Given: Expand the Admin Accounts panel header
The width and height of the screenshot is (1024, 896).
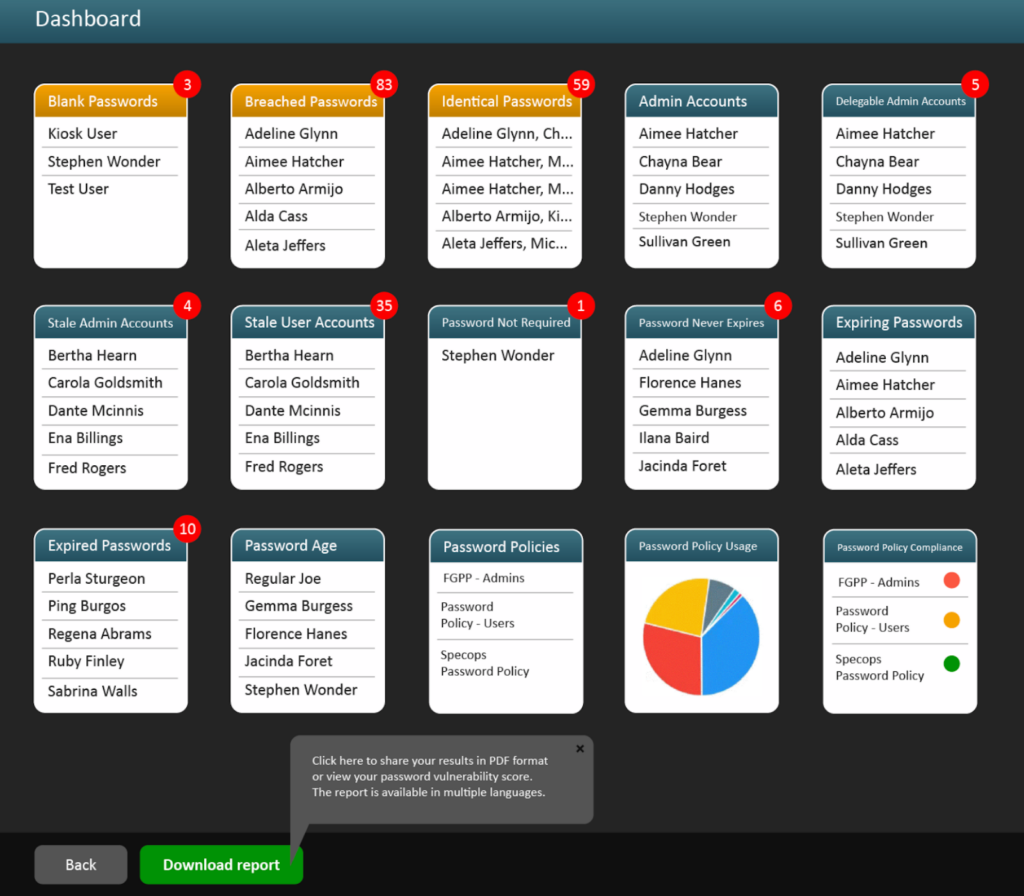Looking at the screenshot, I should coord(700,101).
